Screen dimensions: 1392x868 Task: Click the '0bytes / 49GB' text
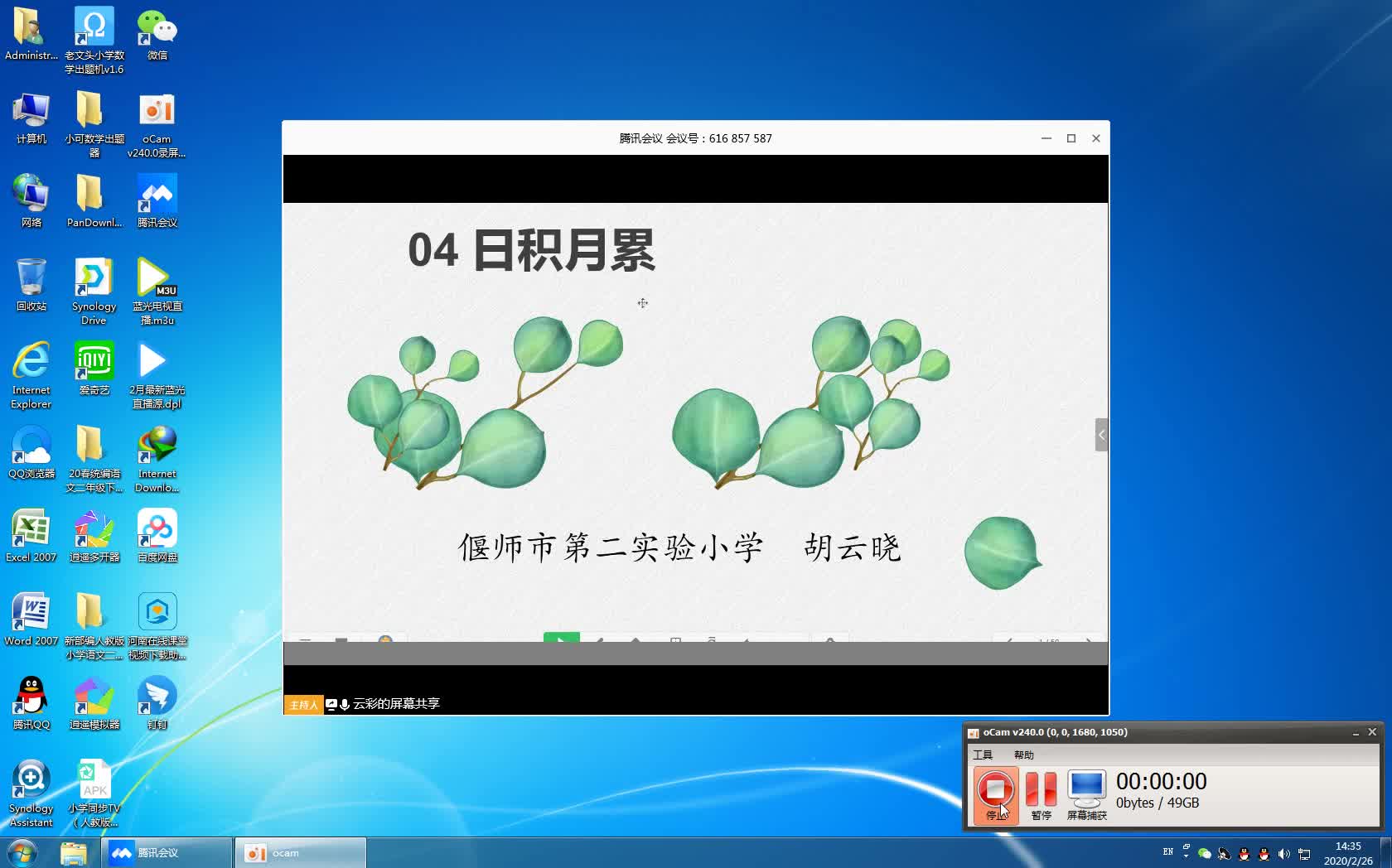click(1158, 803)
